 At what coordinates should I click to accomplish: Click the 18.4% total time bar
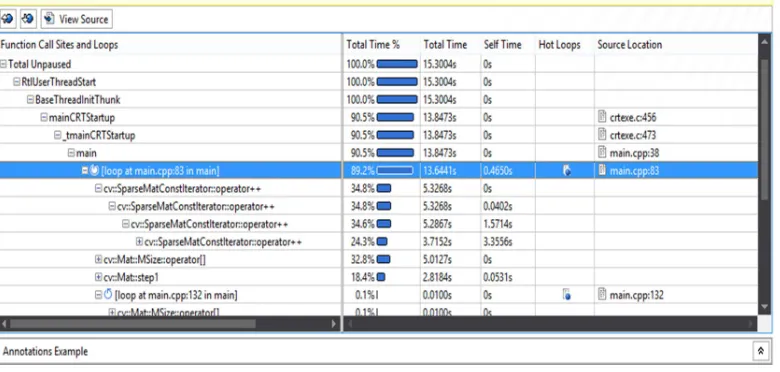(381, 277)
